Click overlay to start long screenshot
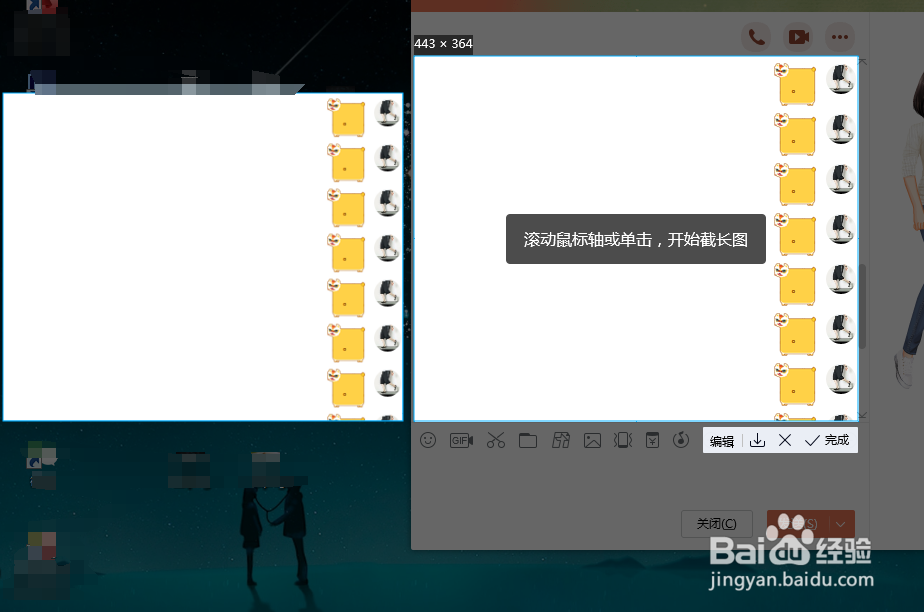The image size is (924, 612). pyautogui.click(x=636, y=238)
